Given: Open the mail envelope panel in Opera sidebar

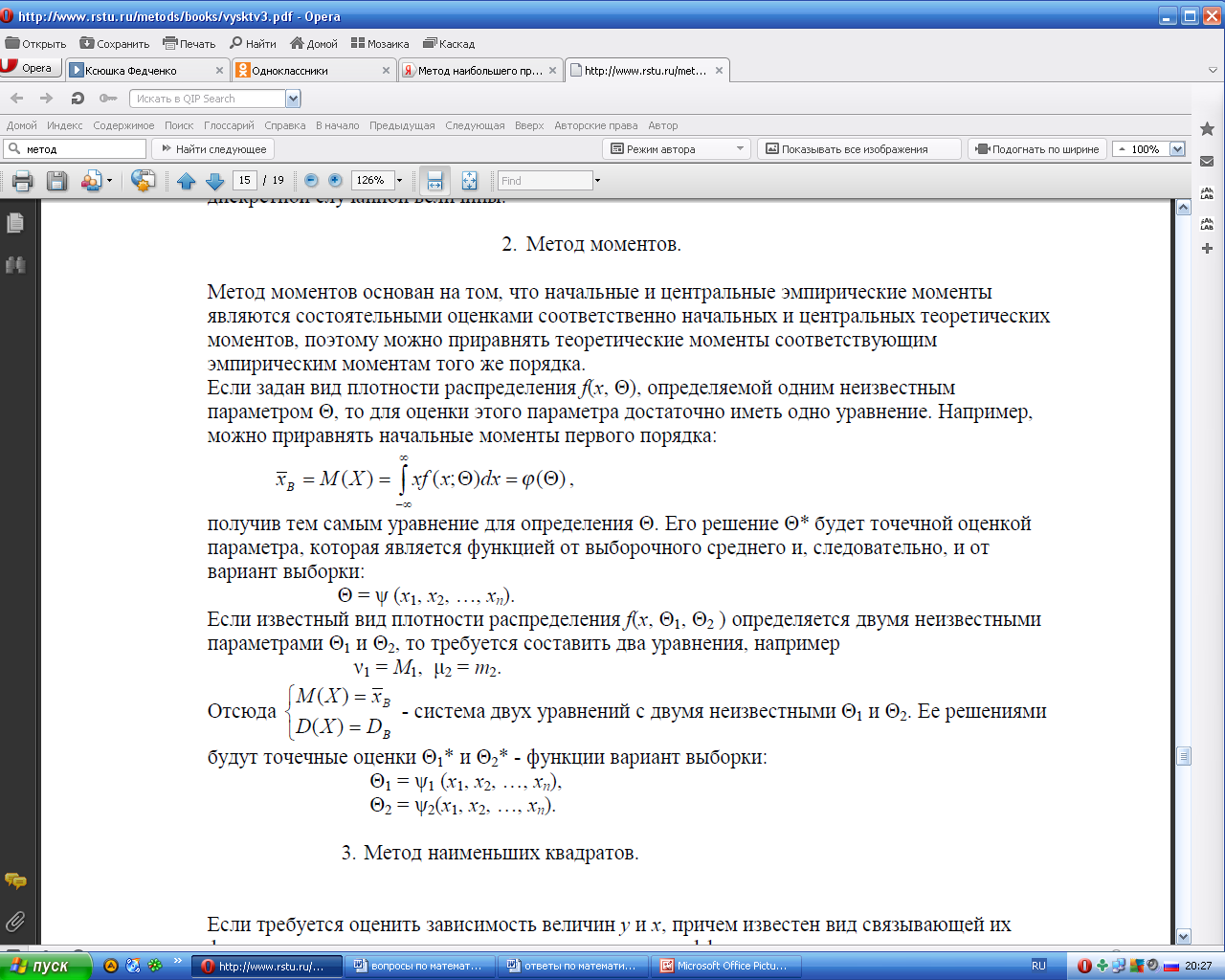Looking at the screenshot, I should click(x=1207, y=161).
